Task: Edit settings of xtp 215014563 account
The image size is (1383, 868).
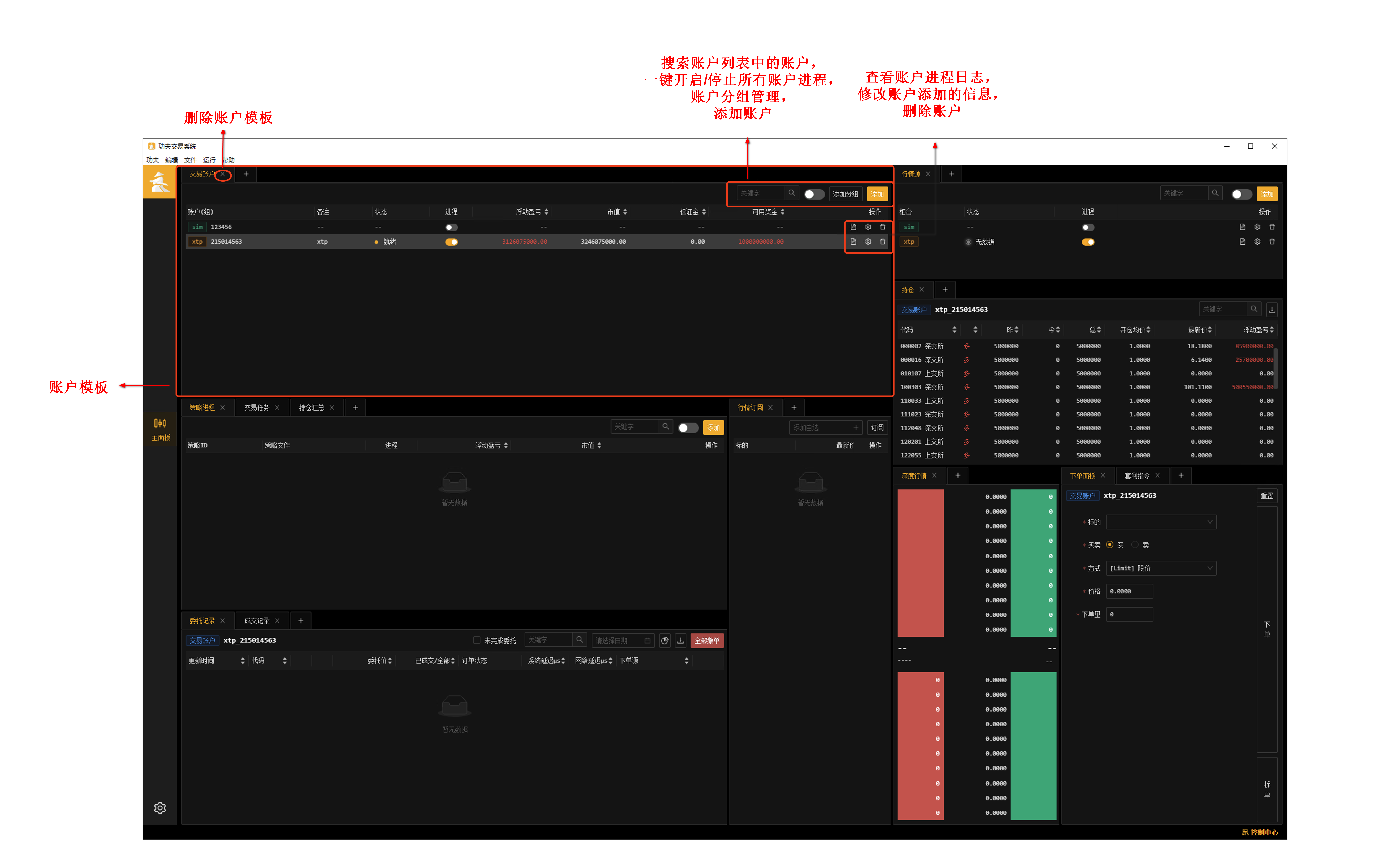Action: coord(868,242)
